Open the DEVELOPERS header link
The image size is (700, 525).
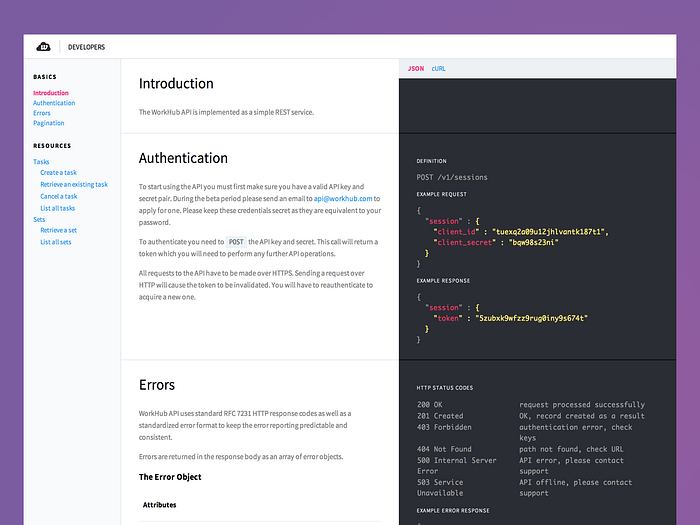pos(86,47)
